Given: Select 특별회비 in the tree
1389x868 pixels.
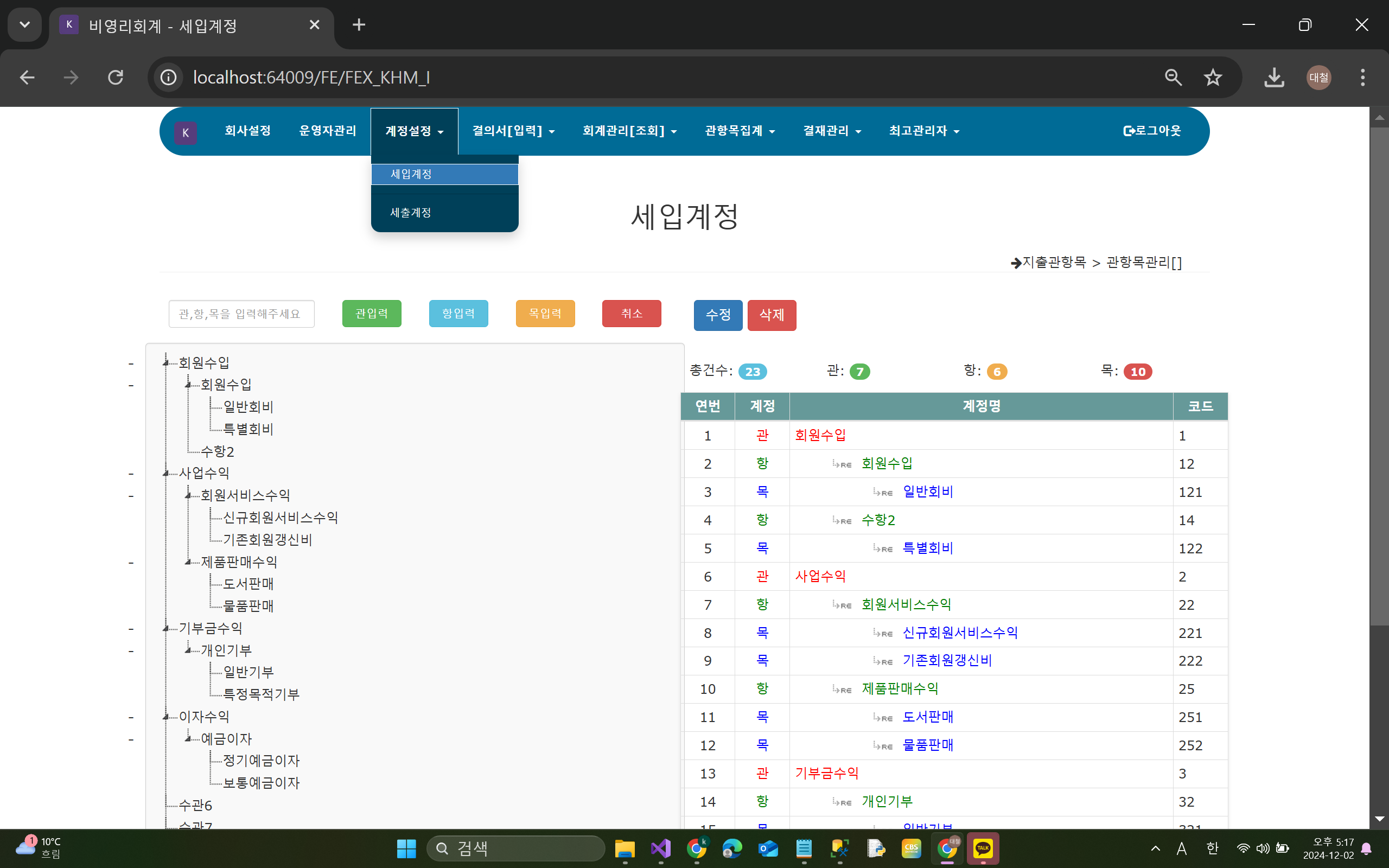Looking at the screenshot, I should (x=248, y=429).
